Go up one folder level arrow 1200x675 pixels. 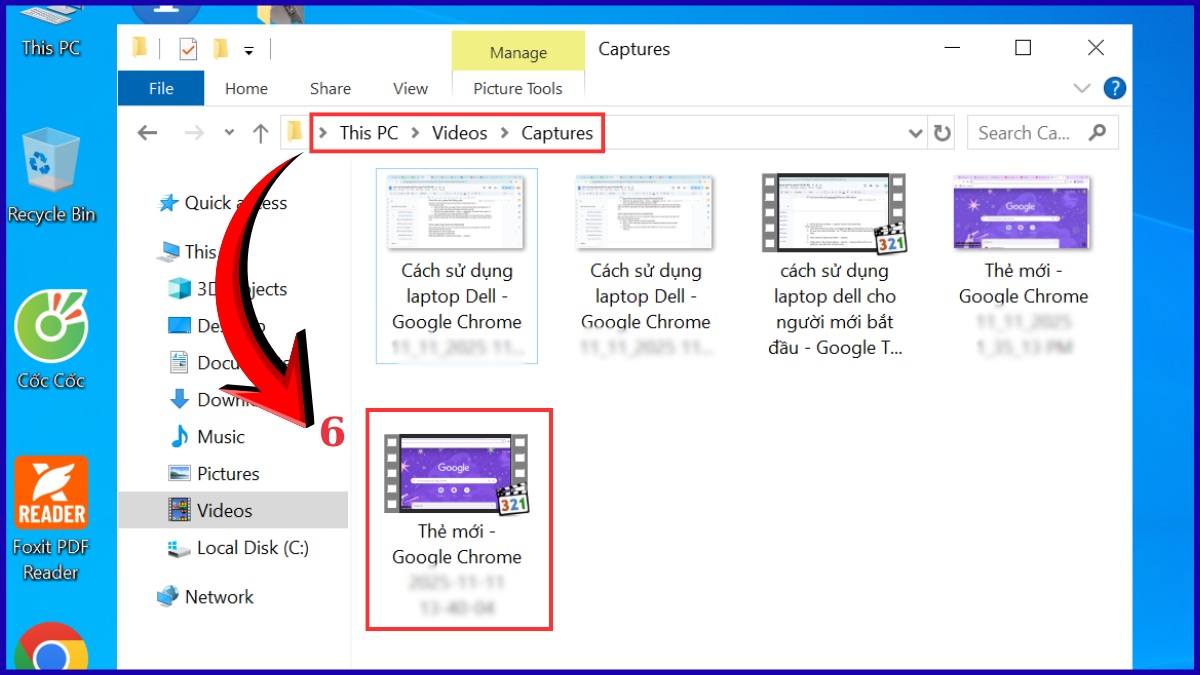[261, 132]
